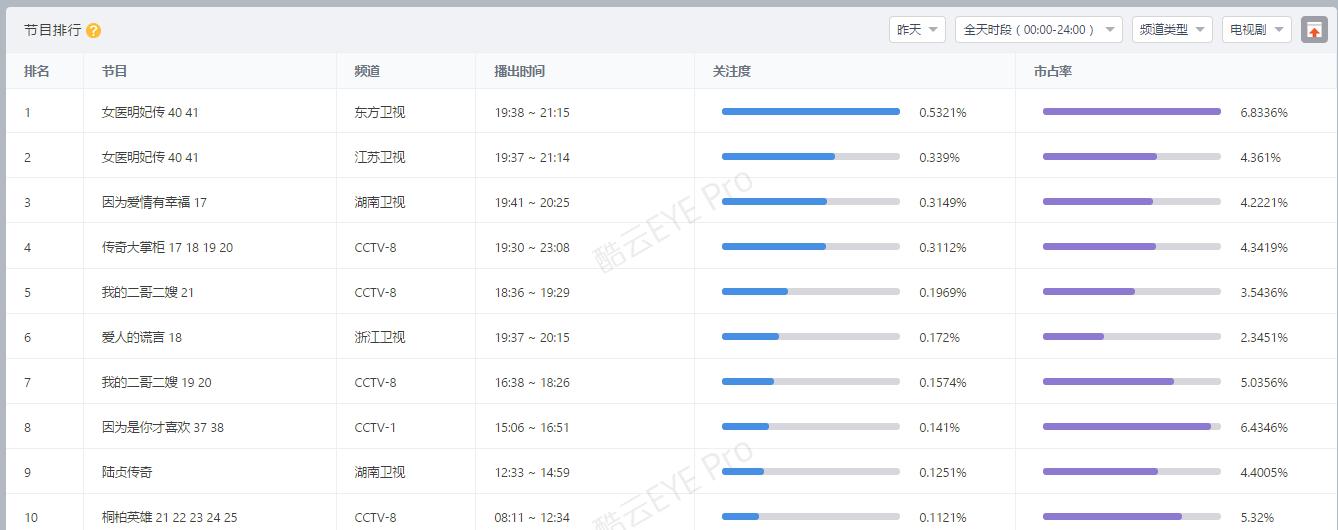Viewport: 1338px width, 530px height.
Task: Click attention value 0.1251%
Action: (943, 472)
